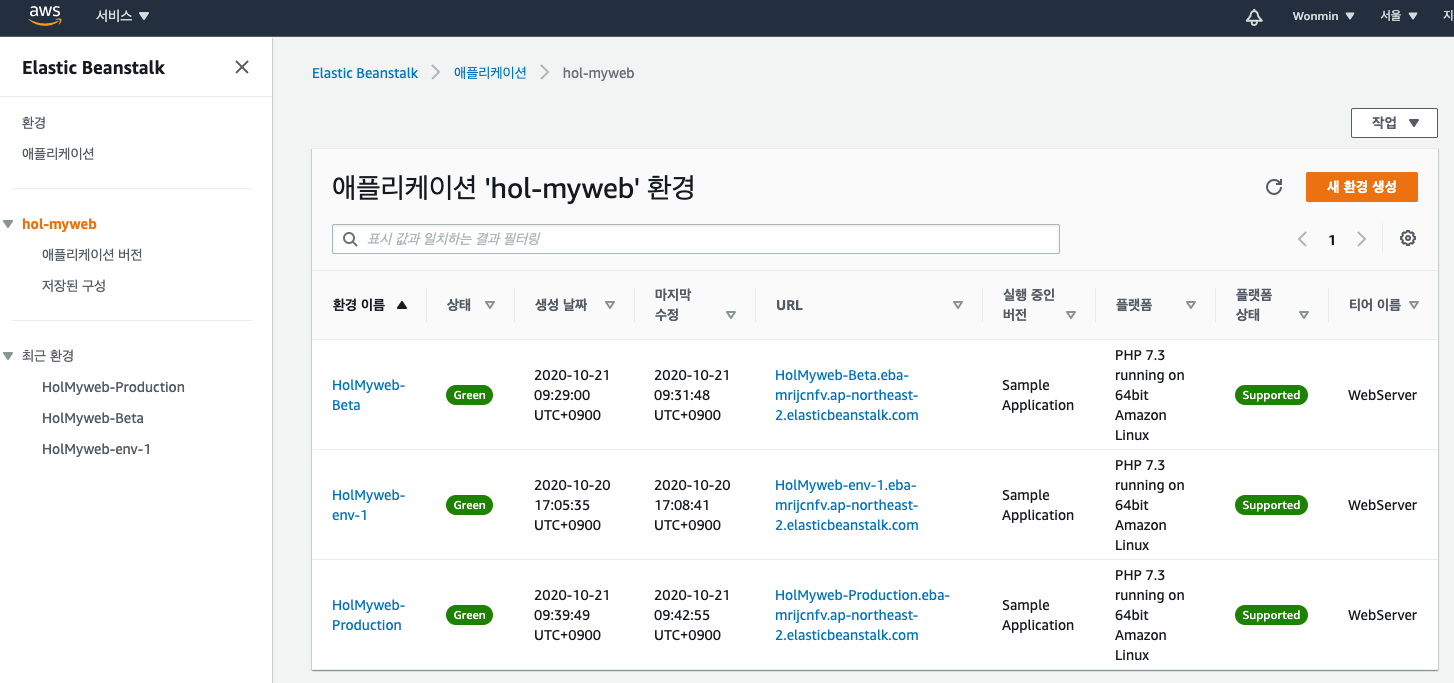1454x683 pixels.
Task: Select 애플리케이션 in the sidebar
Action: point(58,153)
